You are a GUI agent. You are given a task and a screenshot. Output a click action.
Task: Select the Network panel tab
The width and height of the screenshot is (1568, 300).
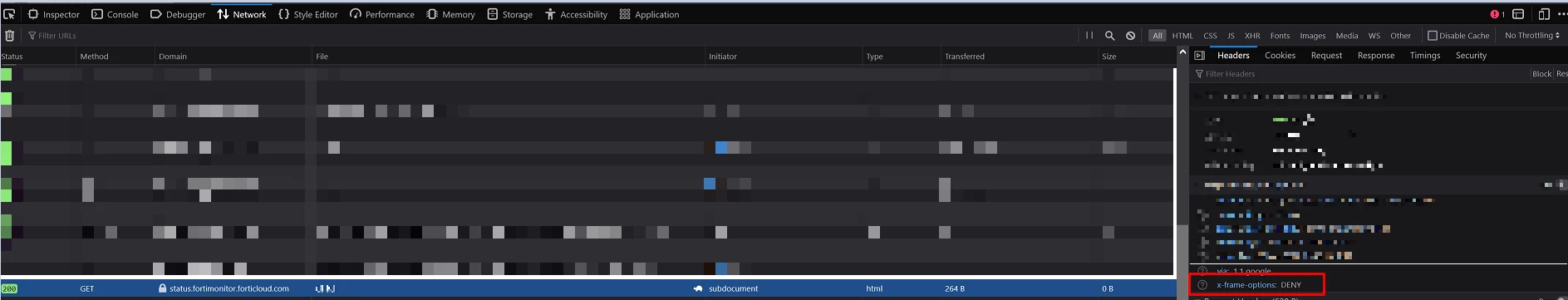coord(242,14)
